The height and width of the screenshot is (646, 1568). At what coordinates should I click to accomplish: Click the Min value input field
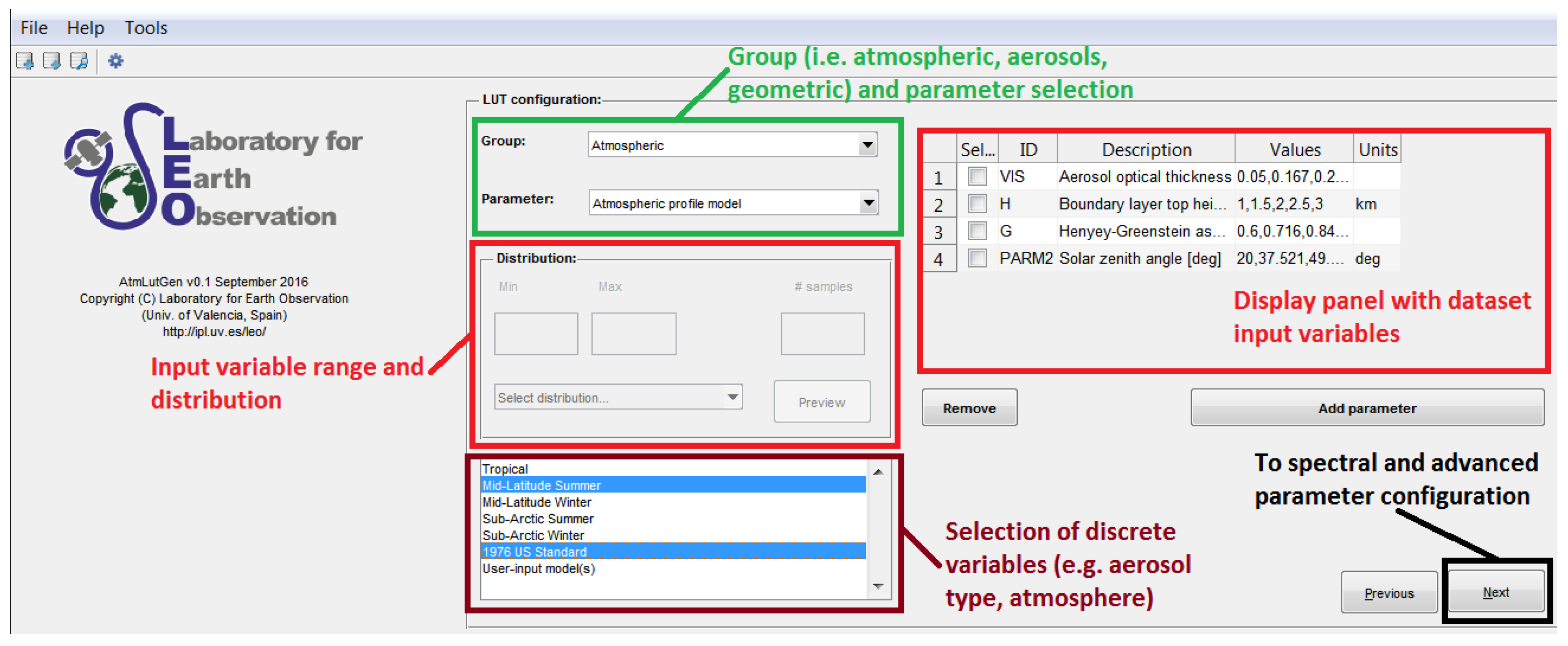click(536, 333)
